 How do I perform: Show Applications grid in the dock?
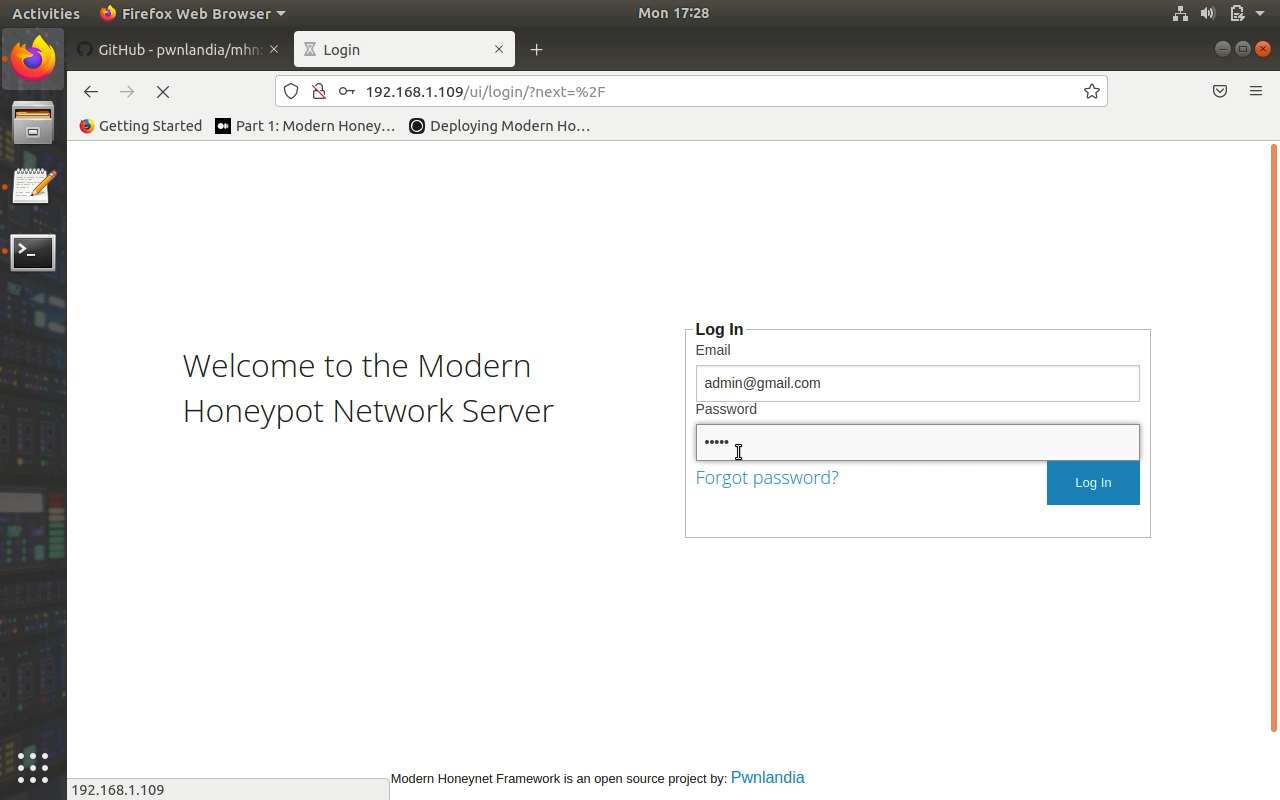[x=33, y=767]
